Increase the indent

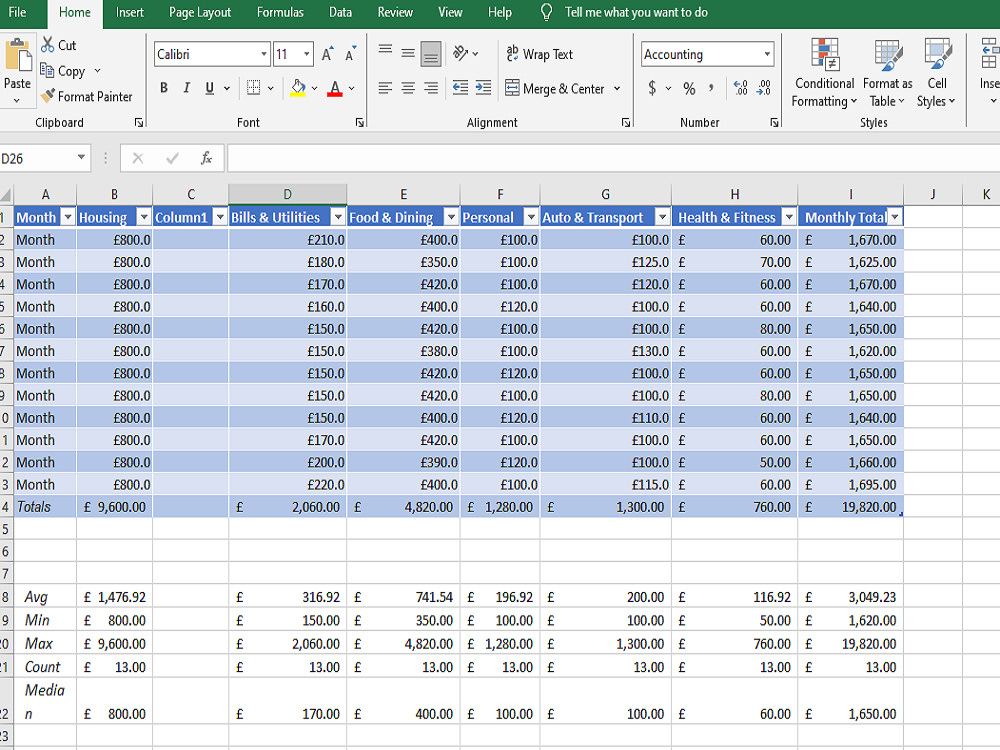pyautogui.click(x=483, y=88)
